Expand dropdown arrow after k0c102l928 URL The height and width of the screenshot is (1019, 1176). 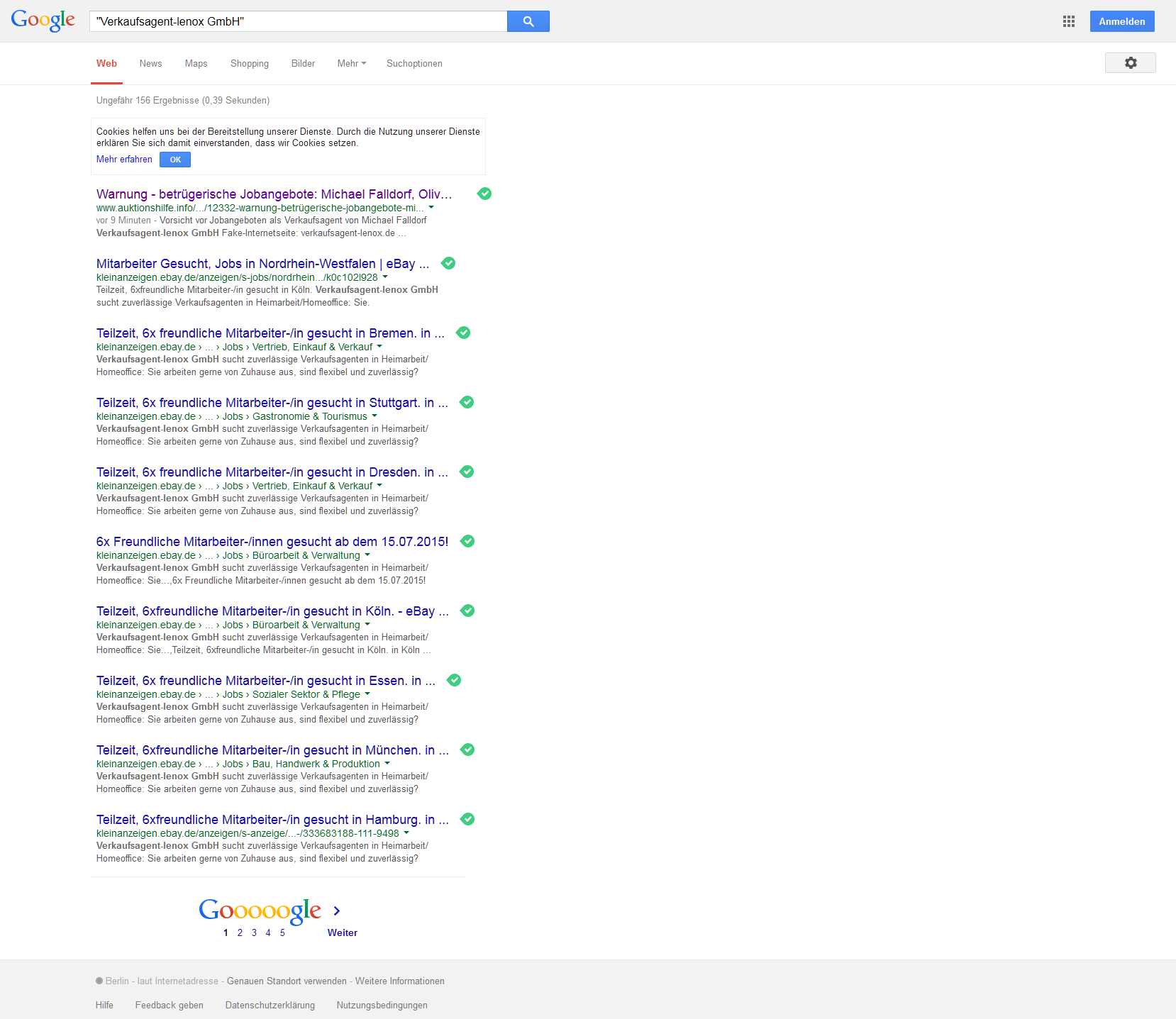coord(385,277)
